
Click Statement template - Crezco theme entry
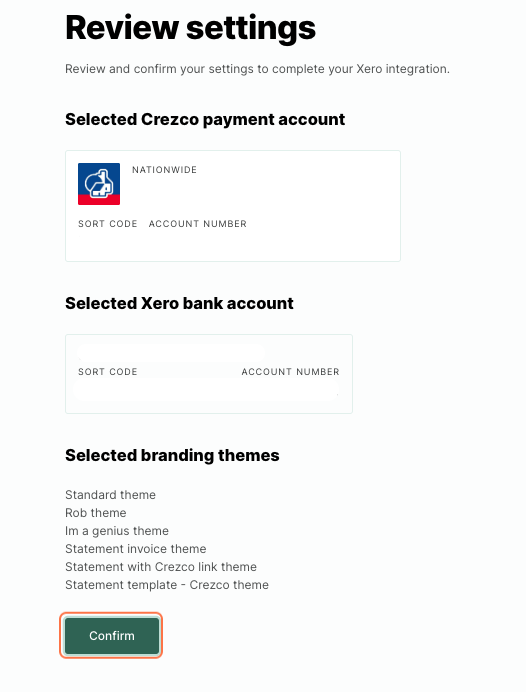pos(167,585)
